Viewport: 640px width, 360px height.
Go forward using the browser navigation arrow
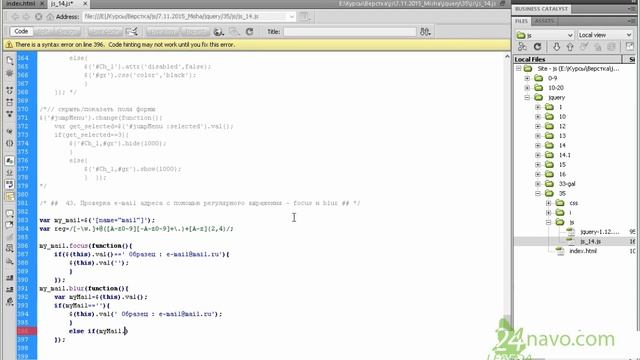click(x=27, y=17)
